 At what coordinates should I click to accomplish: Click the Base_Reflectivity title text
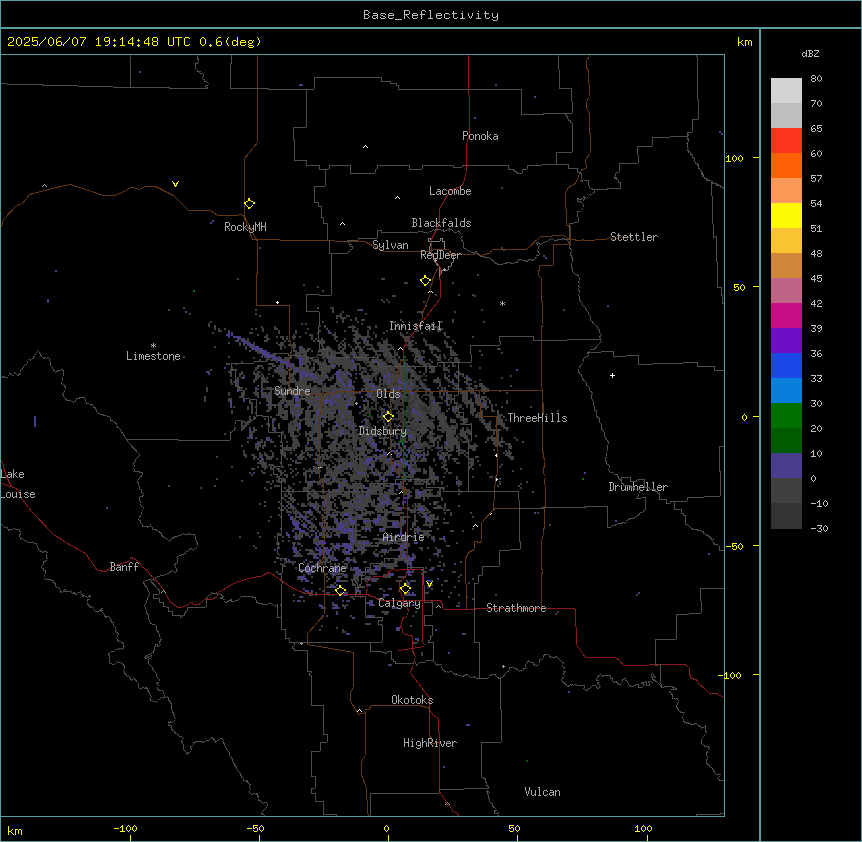pos(431,15)
